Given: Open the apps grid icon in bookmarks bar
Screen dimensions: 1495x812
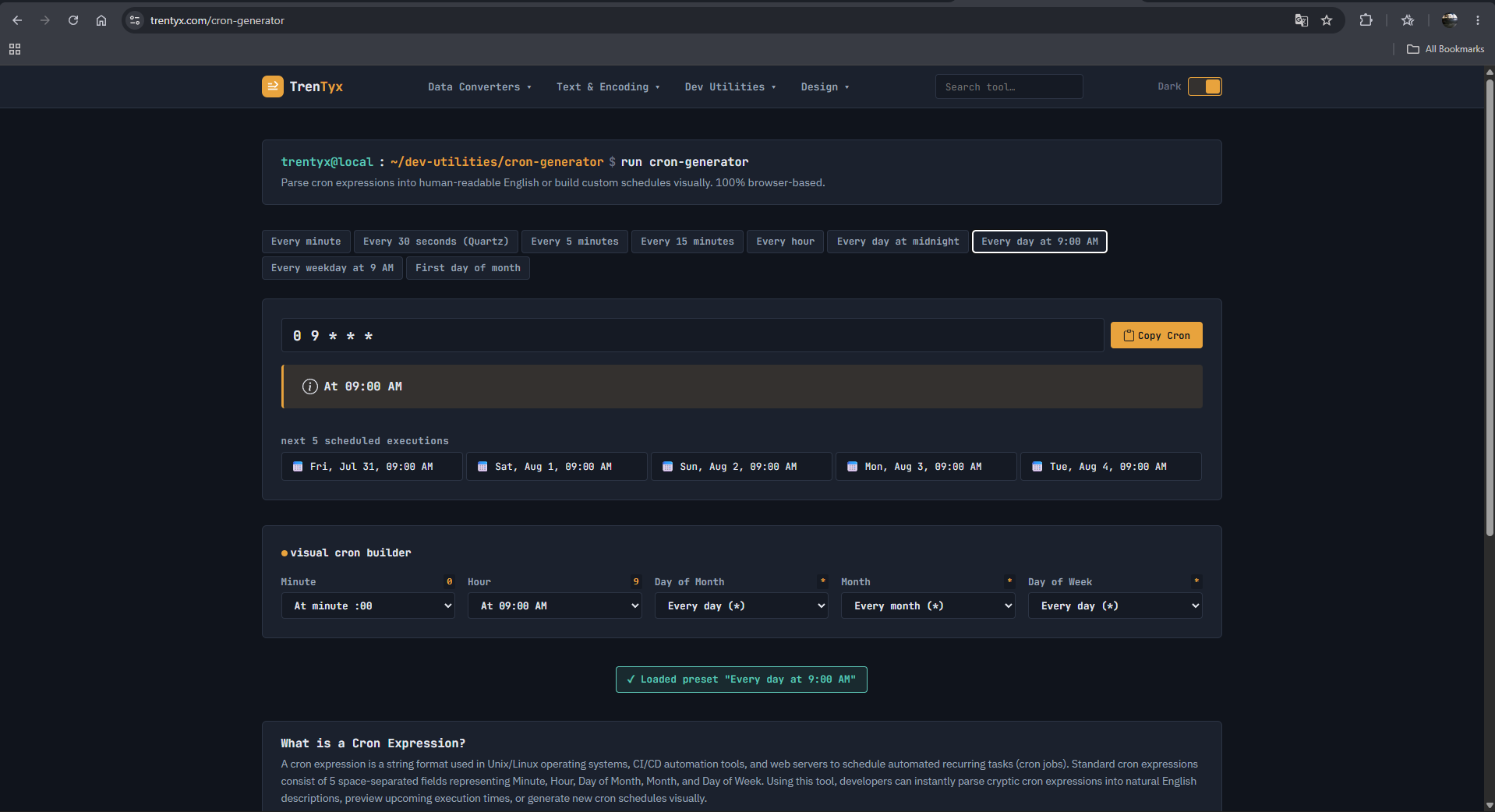Looking at the screenshot, I should click(15, 49).
